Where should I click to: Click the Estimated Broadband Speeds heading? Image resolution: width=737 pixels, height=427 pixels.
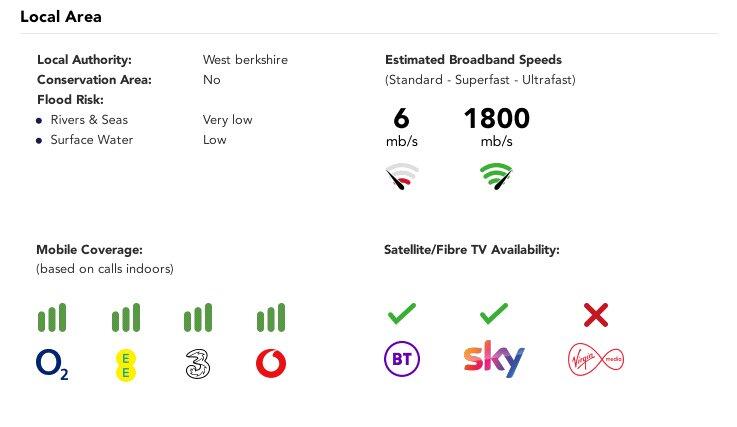(473, 60)
